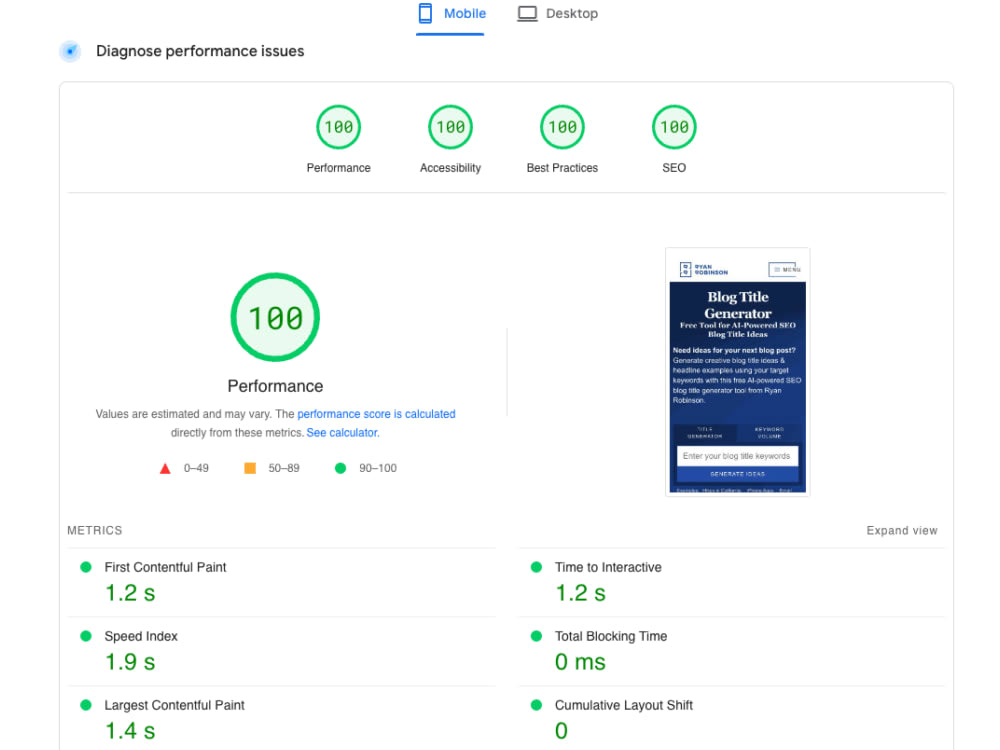Click the Cumulative Layout Shift metric label

click(624, 705)
